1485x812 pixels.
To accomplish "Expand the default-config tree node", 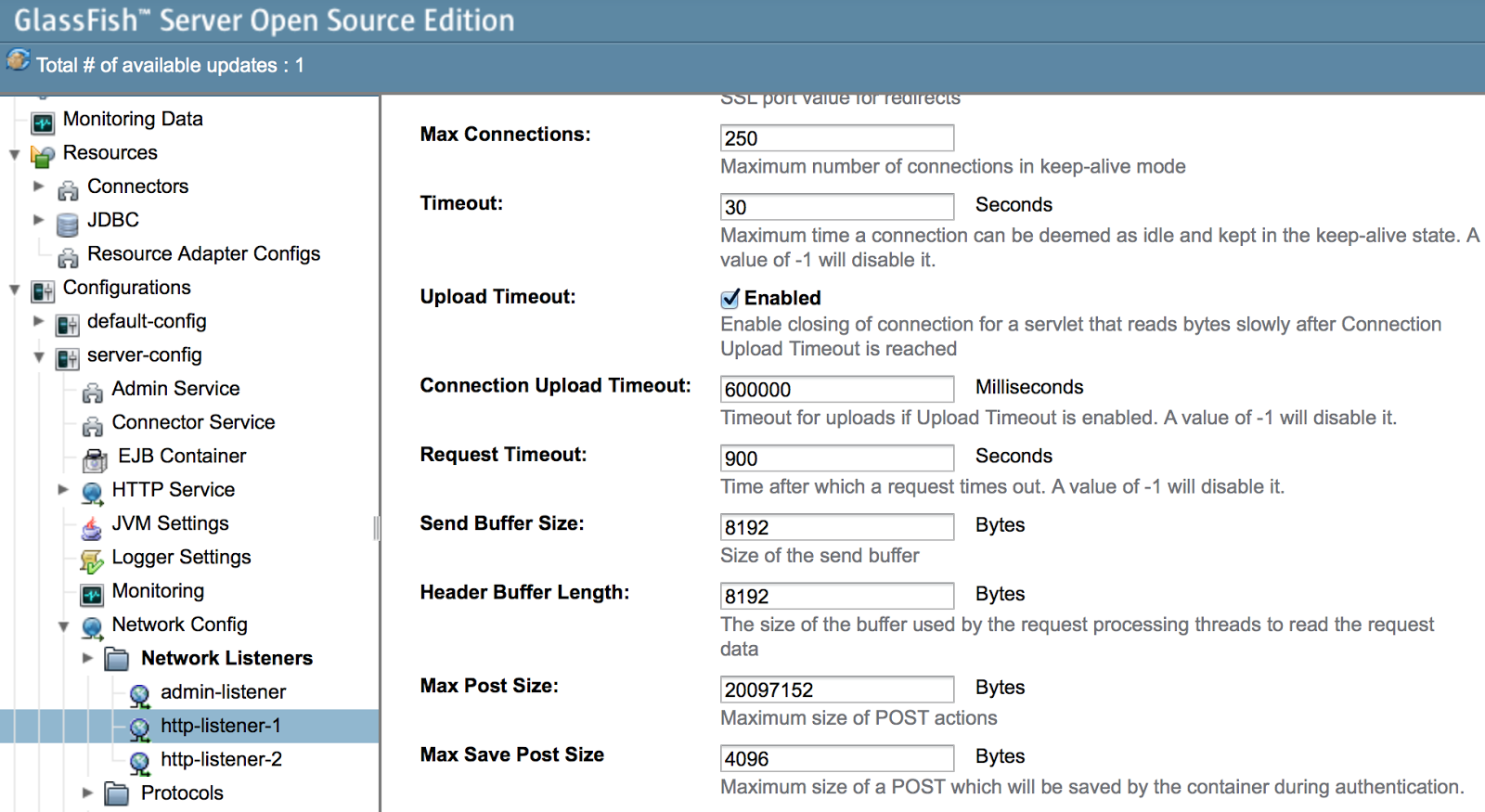I will coord(39,321).
